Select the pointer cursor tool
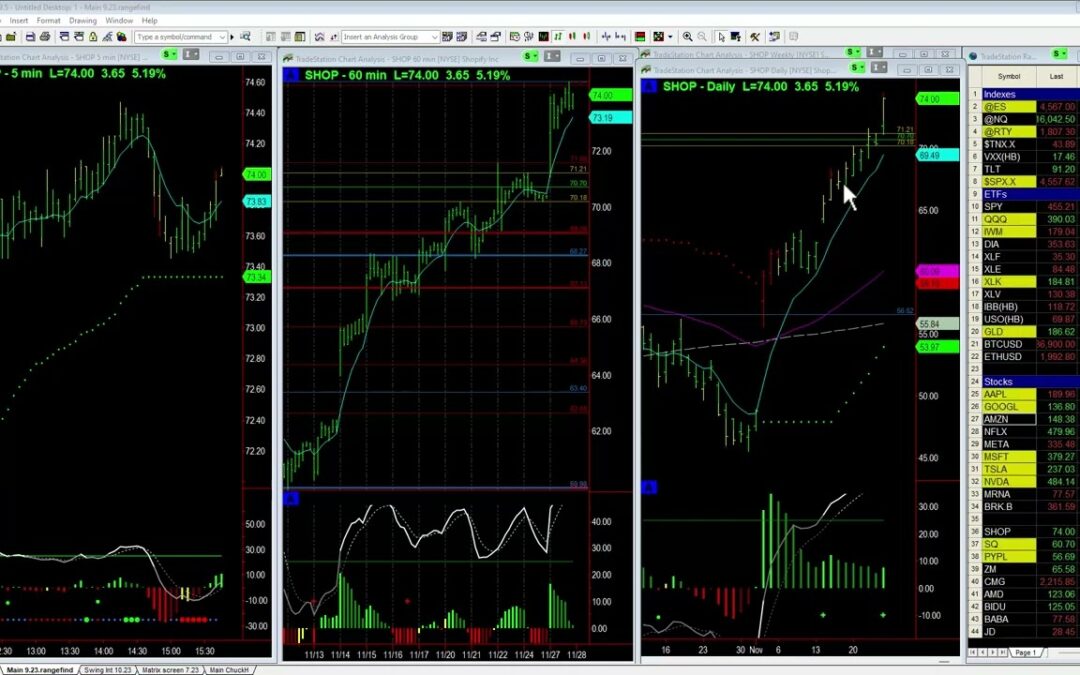 [721, 36]
